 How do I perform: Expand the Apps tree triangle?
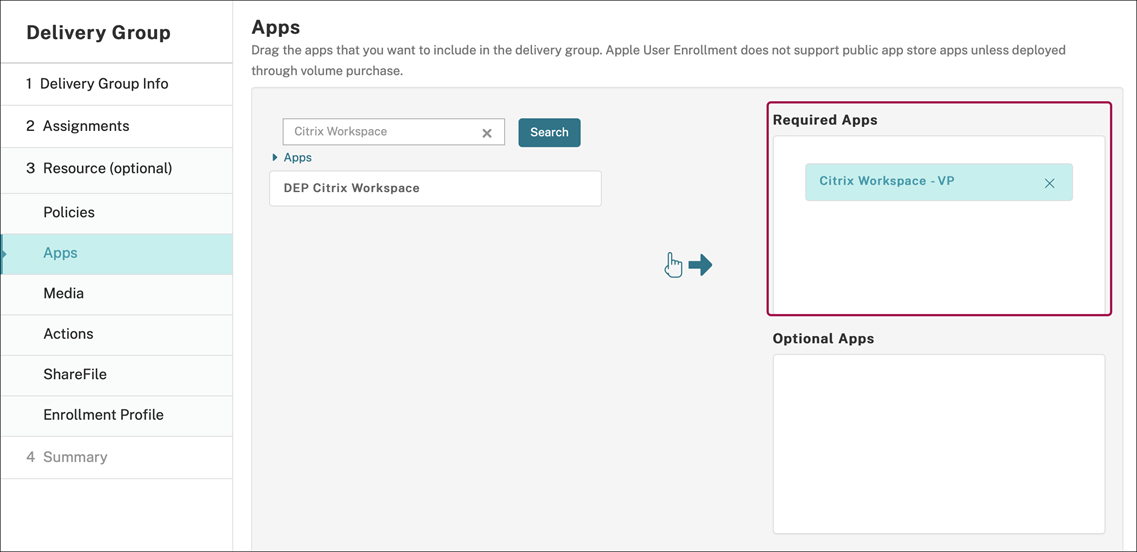pyautogui.click(x=275, y=158)
